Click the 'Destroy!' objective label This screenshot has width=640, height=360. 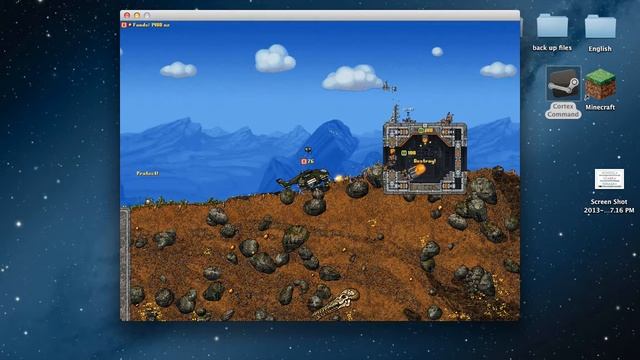tap(424, 161)
